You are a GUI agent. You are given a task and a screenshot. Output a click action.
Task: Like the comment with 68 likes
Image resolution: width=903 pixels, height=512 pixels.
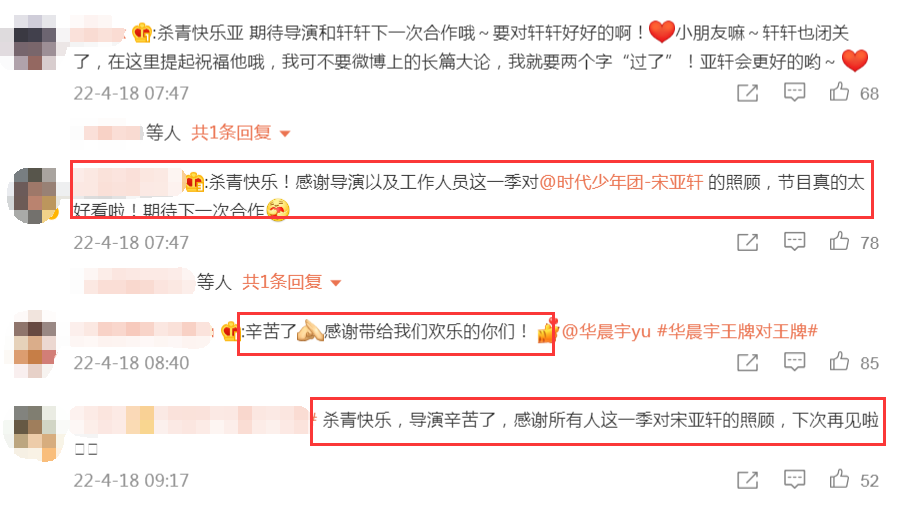(839, 92)
